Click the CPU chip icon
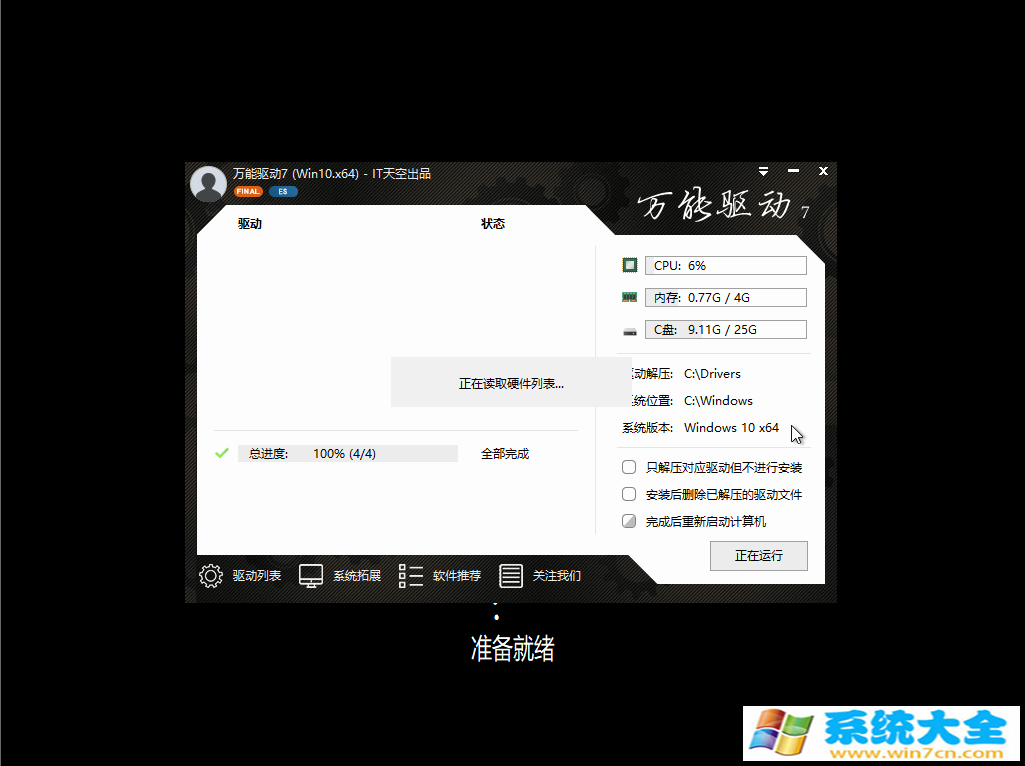This screenshot has width=1025, height=766. [x=630, y=265]
